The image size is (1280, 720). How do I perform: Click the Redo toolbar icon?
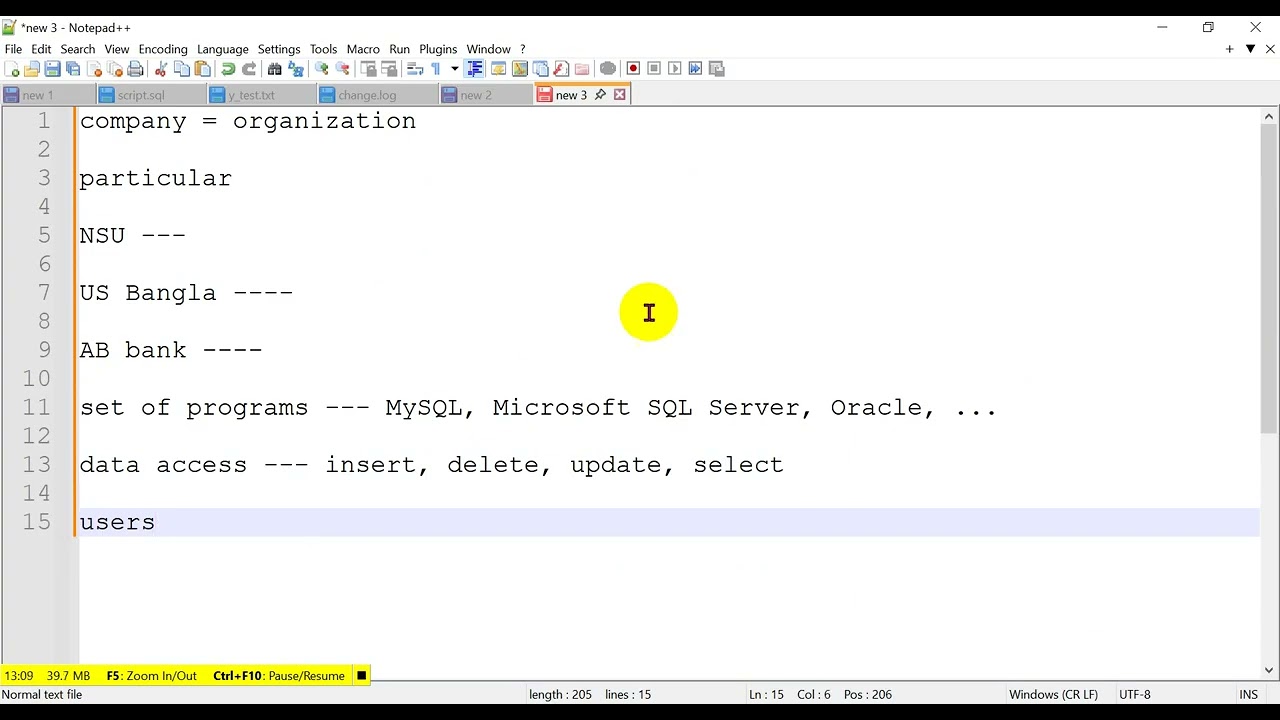(x=249, y=69)
